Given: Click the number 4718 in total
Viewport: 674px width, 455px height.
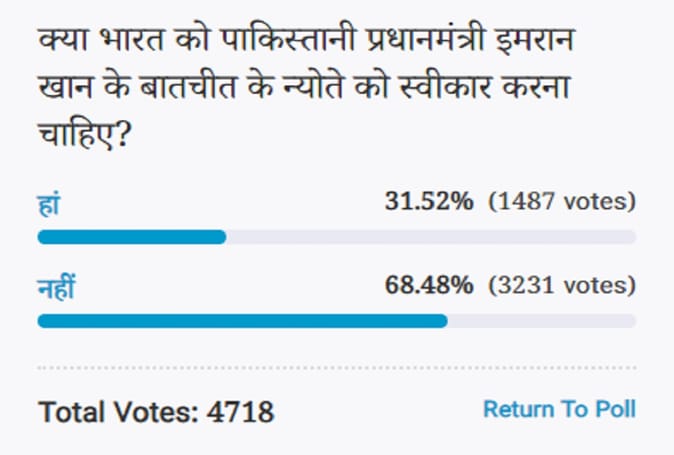Looking at the screenshot, I should [x=240, y=412].
